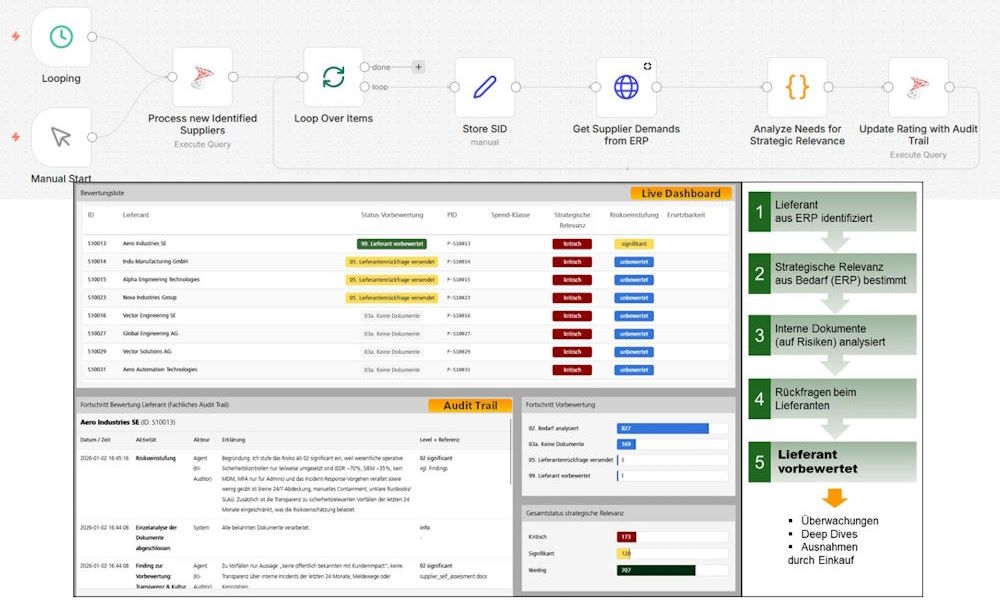The image size is (1000, 600).
Task: Select the Loop Over Items node
Action: tap(333, 77)
